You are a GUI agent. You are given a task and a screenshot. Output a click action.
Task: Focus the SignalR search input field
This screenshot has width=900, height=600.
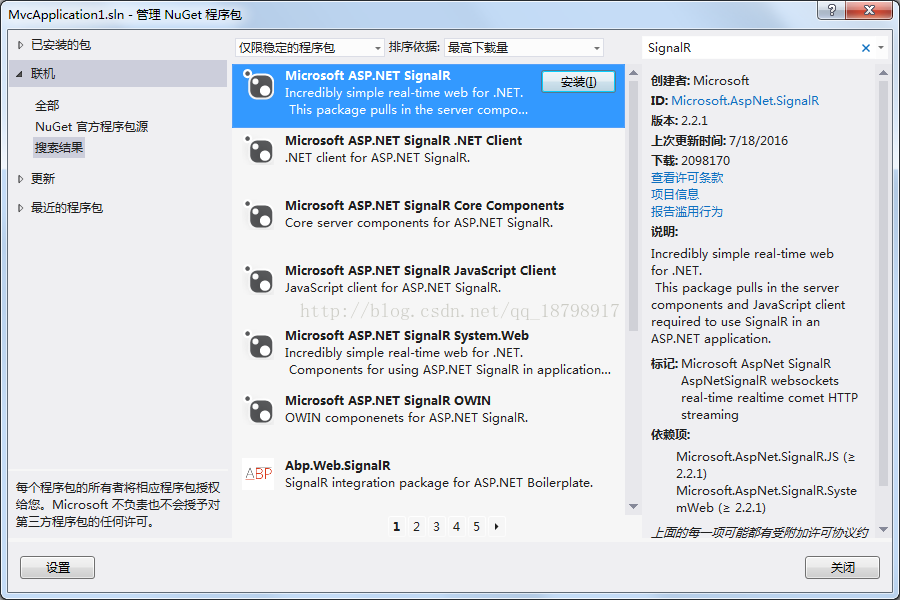tap(751, 48)
